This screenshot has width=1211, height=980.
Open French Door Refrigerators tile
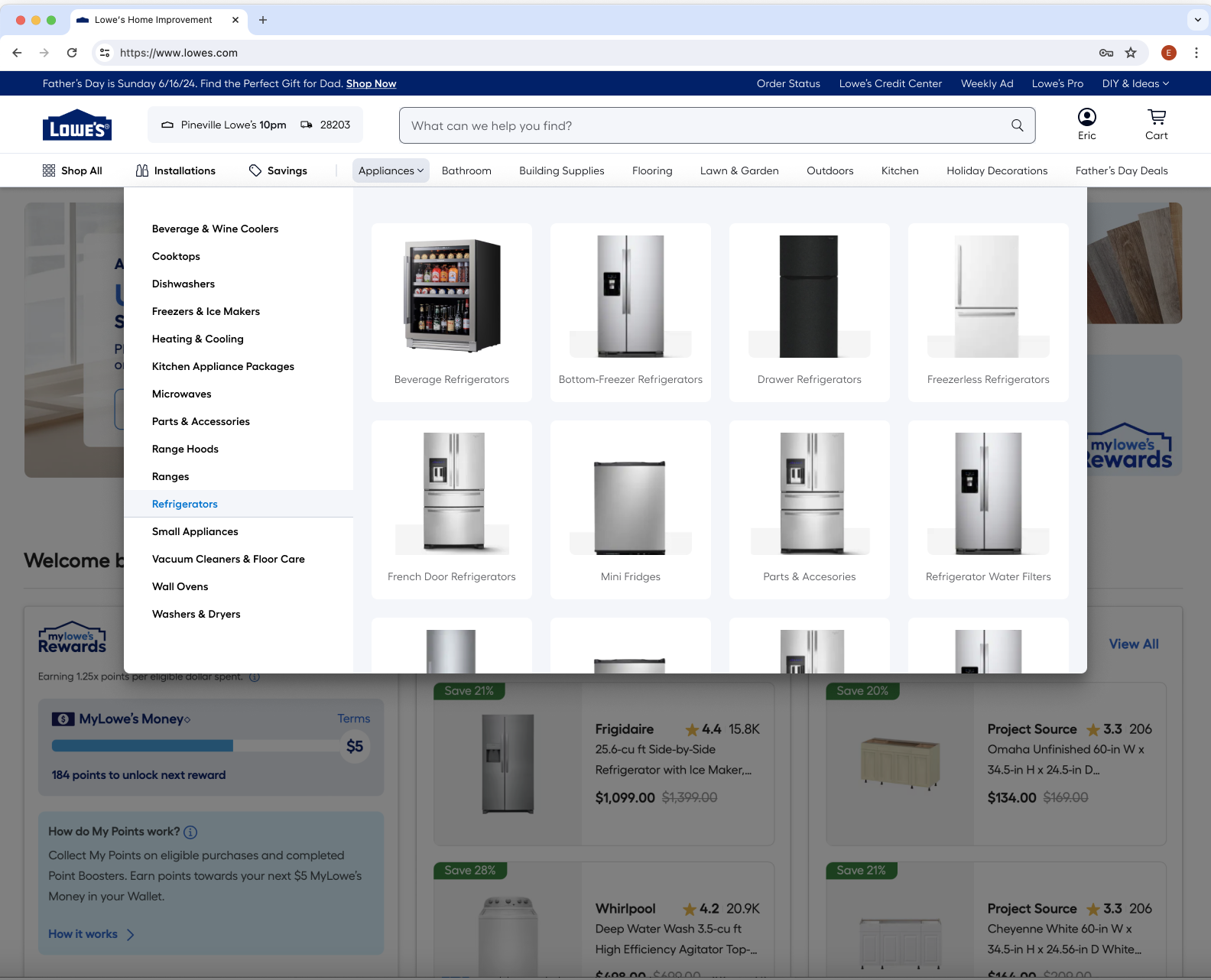(x=452, y=510)
